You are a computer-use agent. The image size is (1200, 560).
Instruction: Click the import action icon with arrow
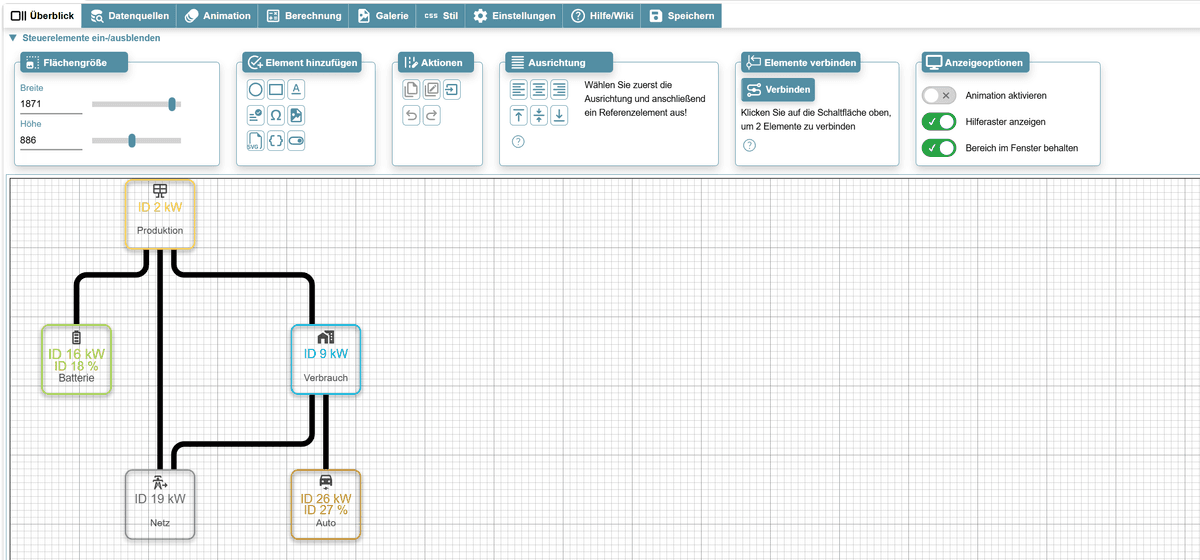pos(452,89)
